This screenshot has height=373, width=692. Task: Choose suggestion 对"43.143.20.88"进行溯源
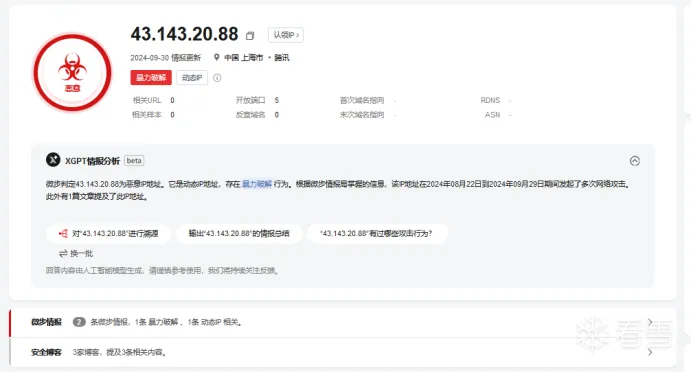[108, 234]
